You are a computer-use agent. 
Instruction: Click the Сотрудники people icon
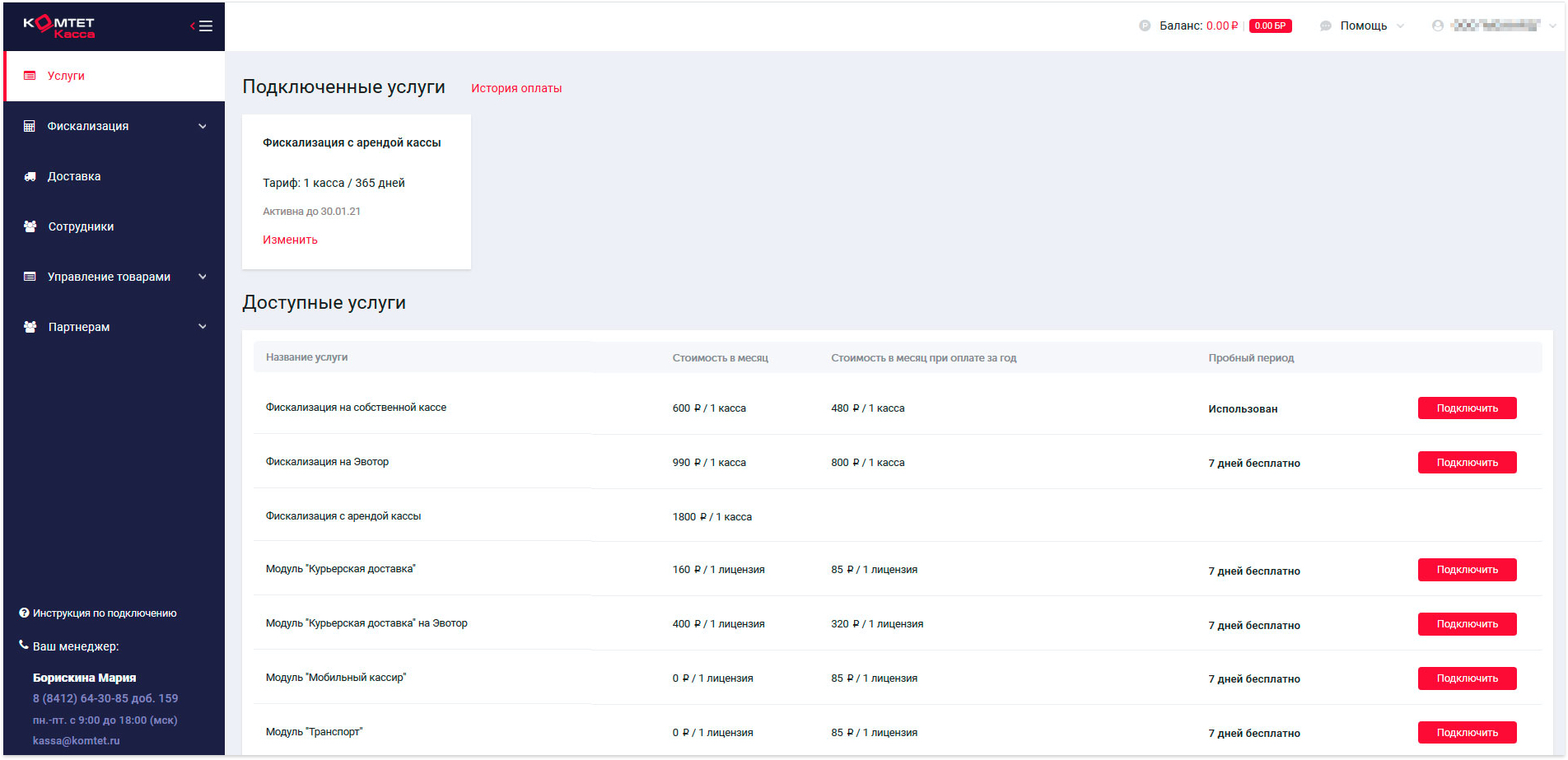[30, 226]
